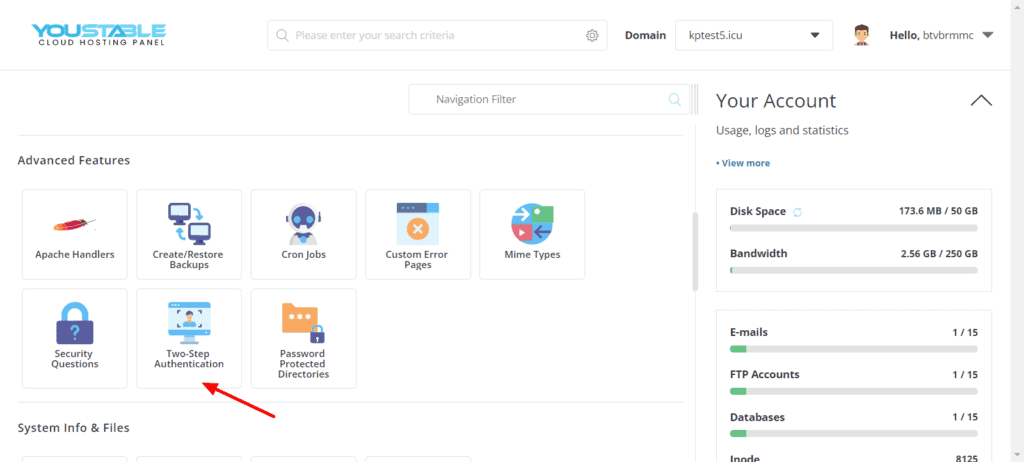Click the search settings gear icon

592,36
